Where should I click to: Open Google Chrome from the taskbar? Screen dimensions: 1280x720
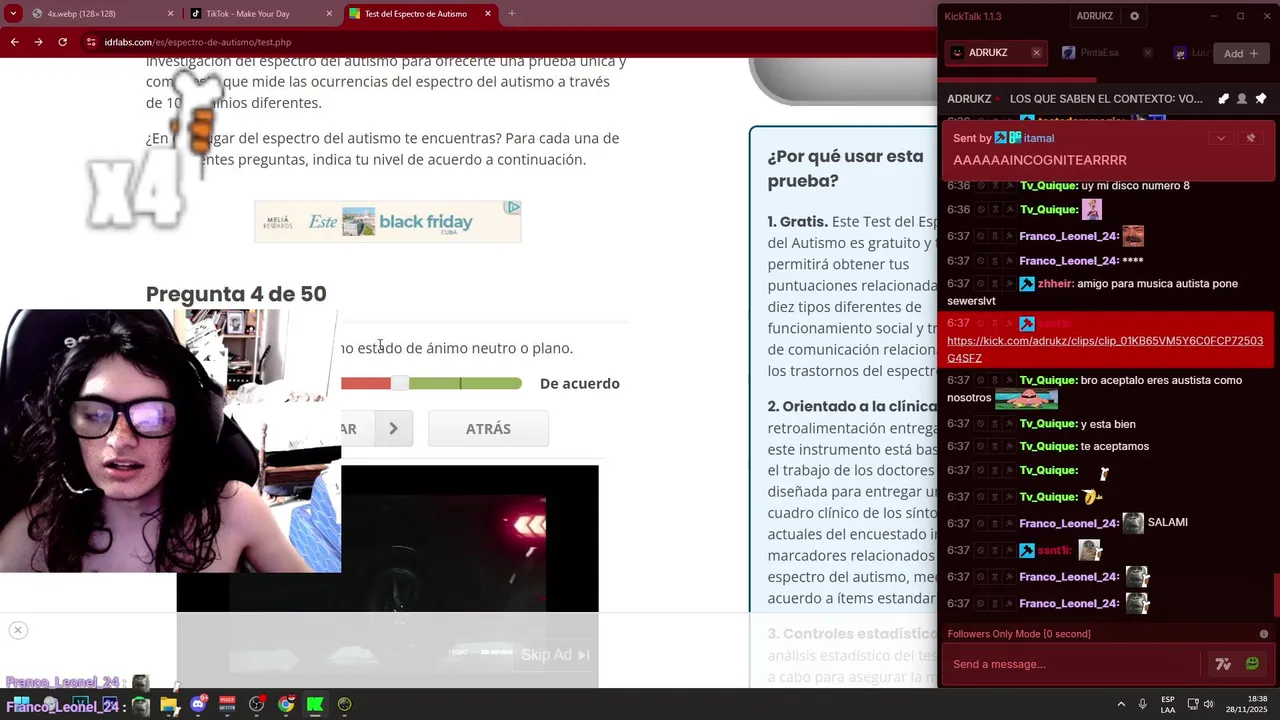[x=286, y=705]
